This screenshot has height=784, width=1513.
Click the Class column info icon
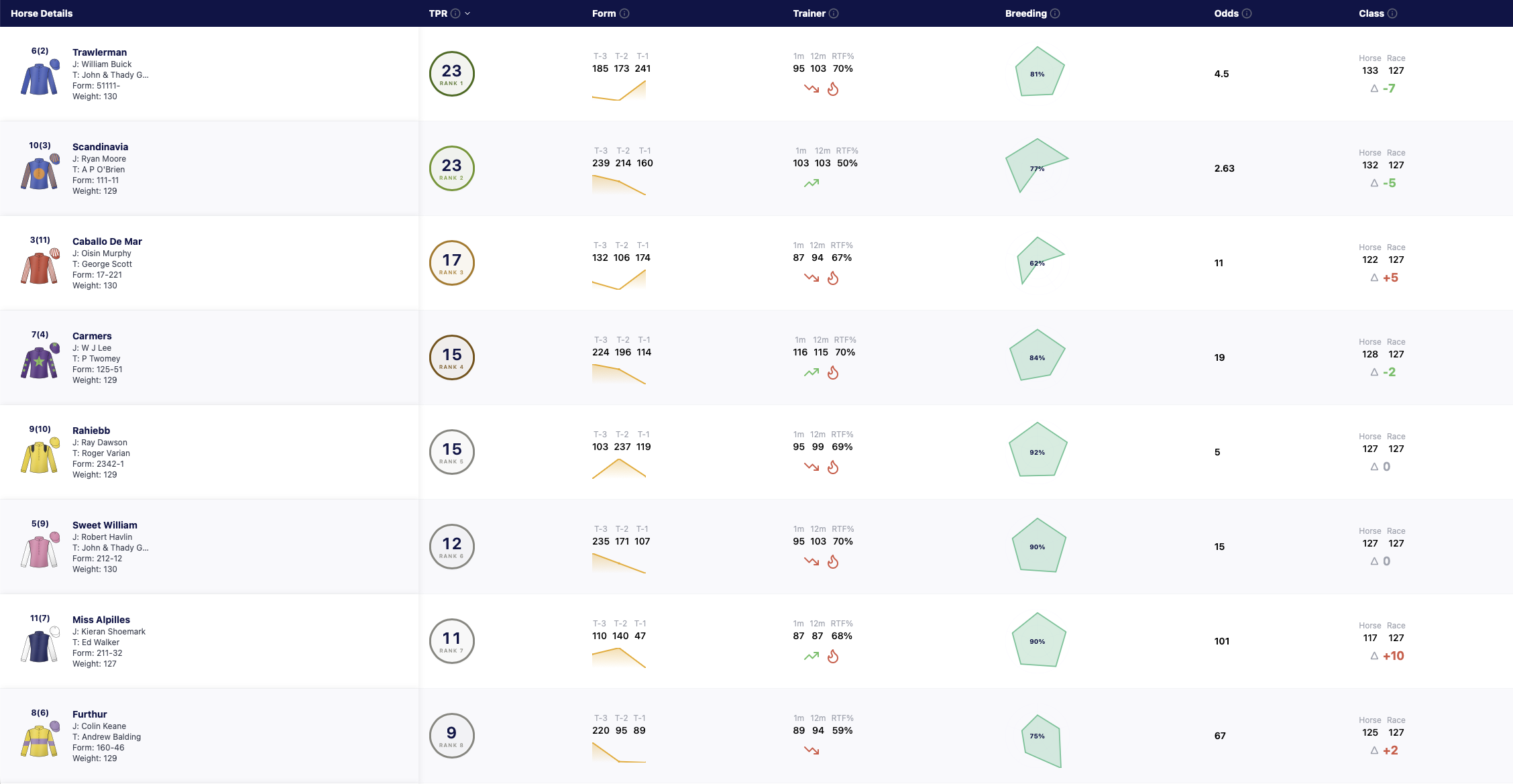pos(1392,13)
